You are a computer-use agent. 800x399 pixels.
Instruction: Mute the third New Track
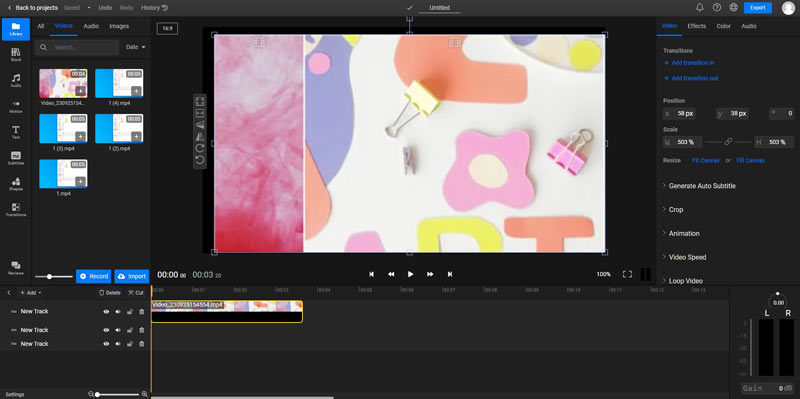click(x=118, y=344)
